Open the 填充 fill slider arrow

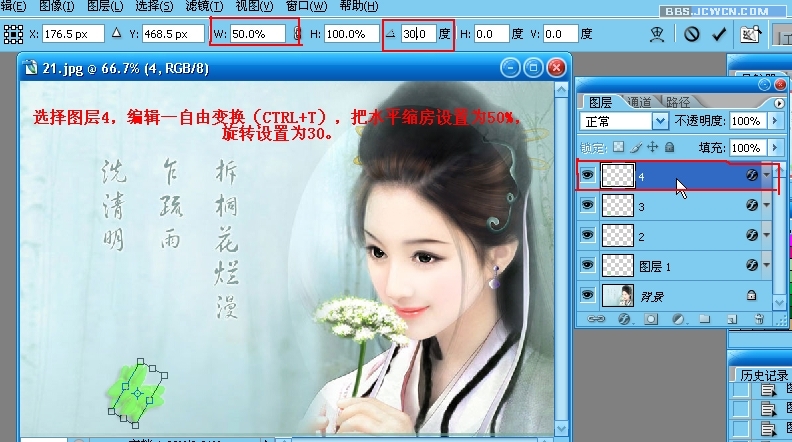[x=775, y=148]
